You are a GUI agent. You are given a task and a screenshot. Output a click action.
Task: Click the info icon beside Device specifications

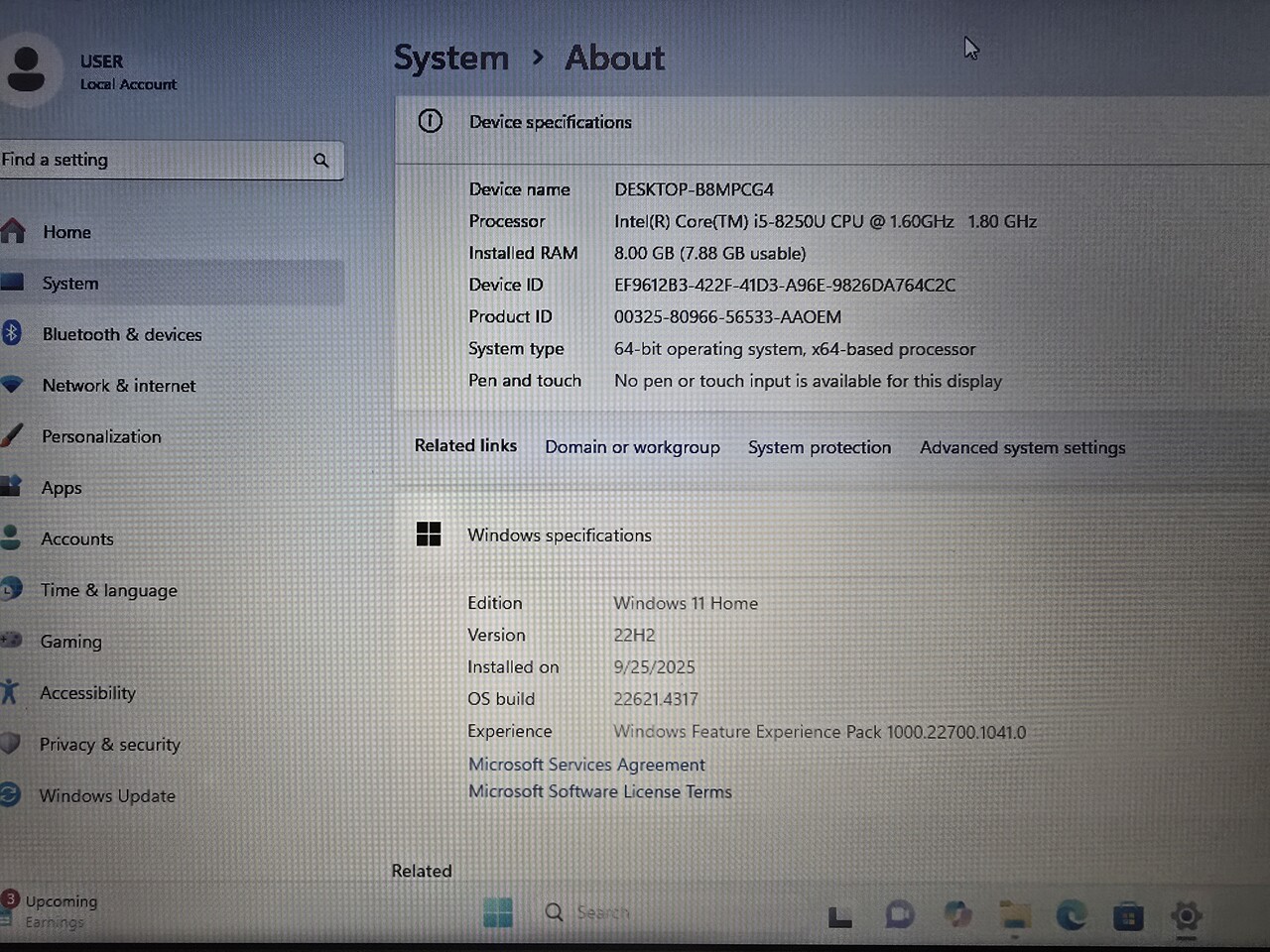pyautogui.click(x=430, y=121)
